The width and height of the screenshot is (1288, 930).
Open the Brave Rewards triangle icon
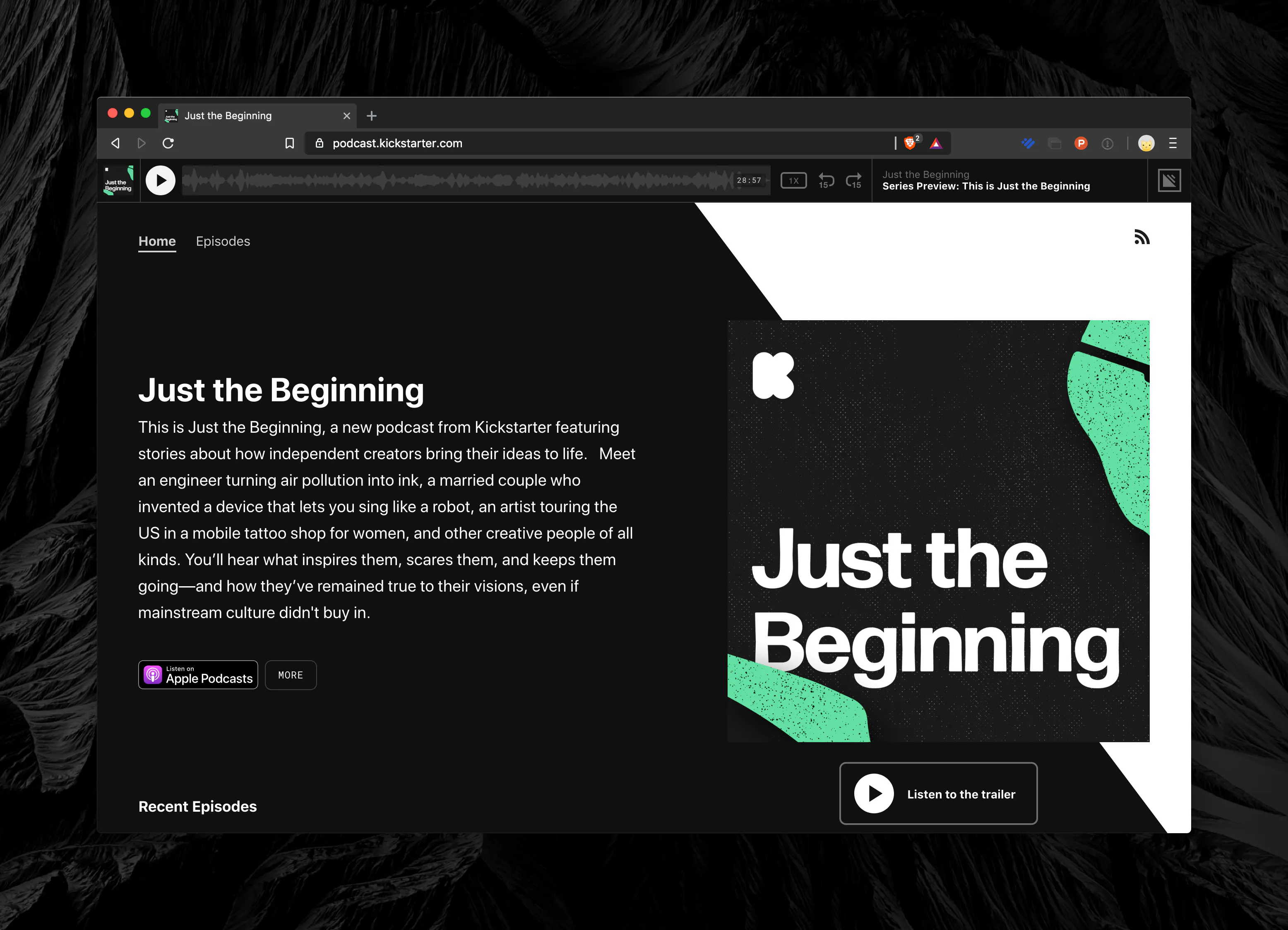click(936, 143)
